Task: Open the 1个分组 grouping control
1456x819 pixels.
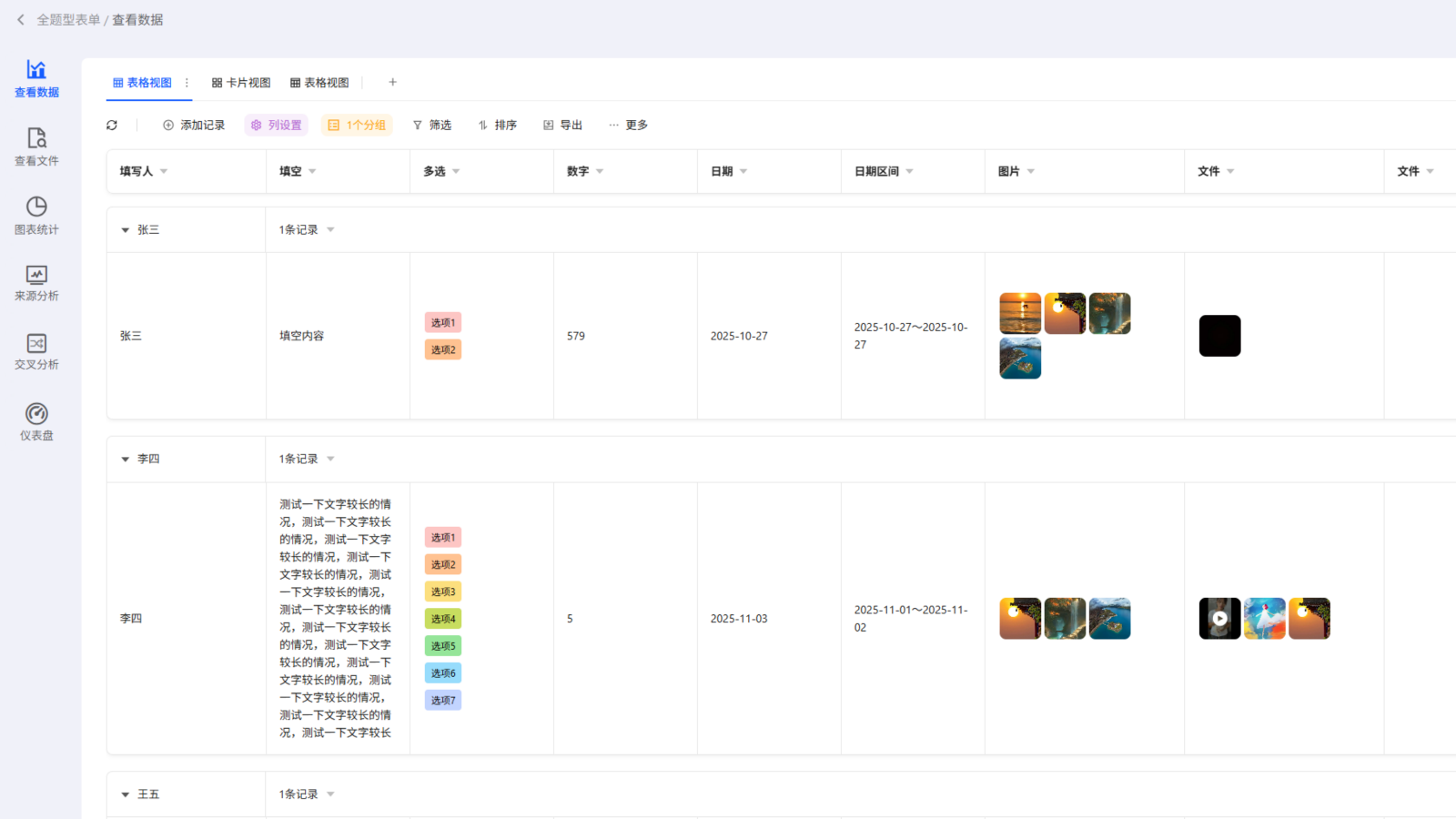Action: pyautogui.click(x=357, y=125)
